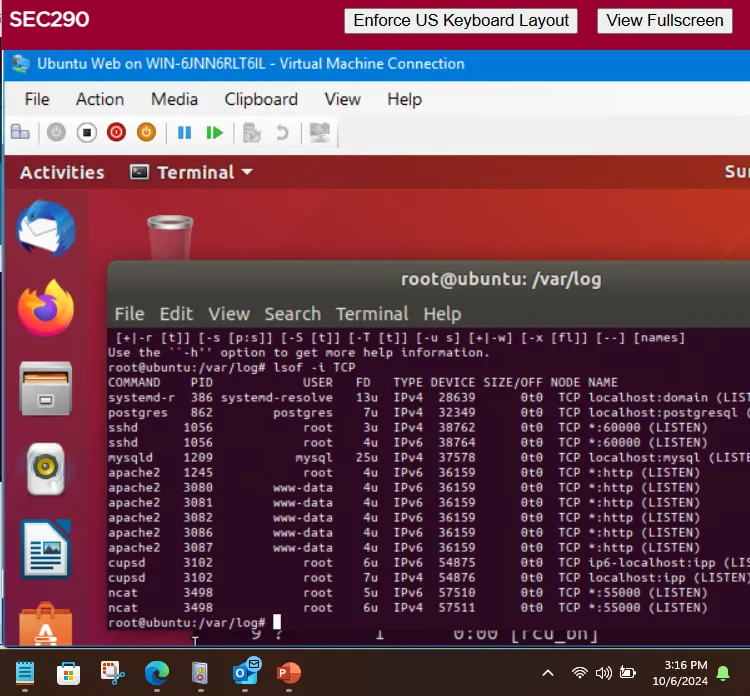Viewport: 750px width, 696px height.
Task: Click the SEC290 heading text
Action: [49, 19]
